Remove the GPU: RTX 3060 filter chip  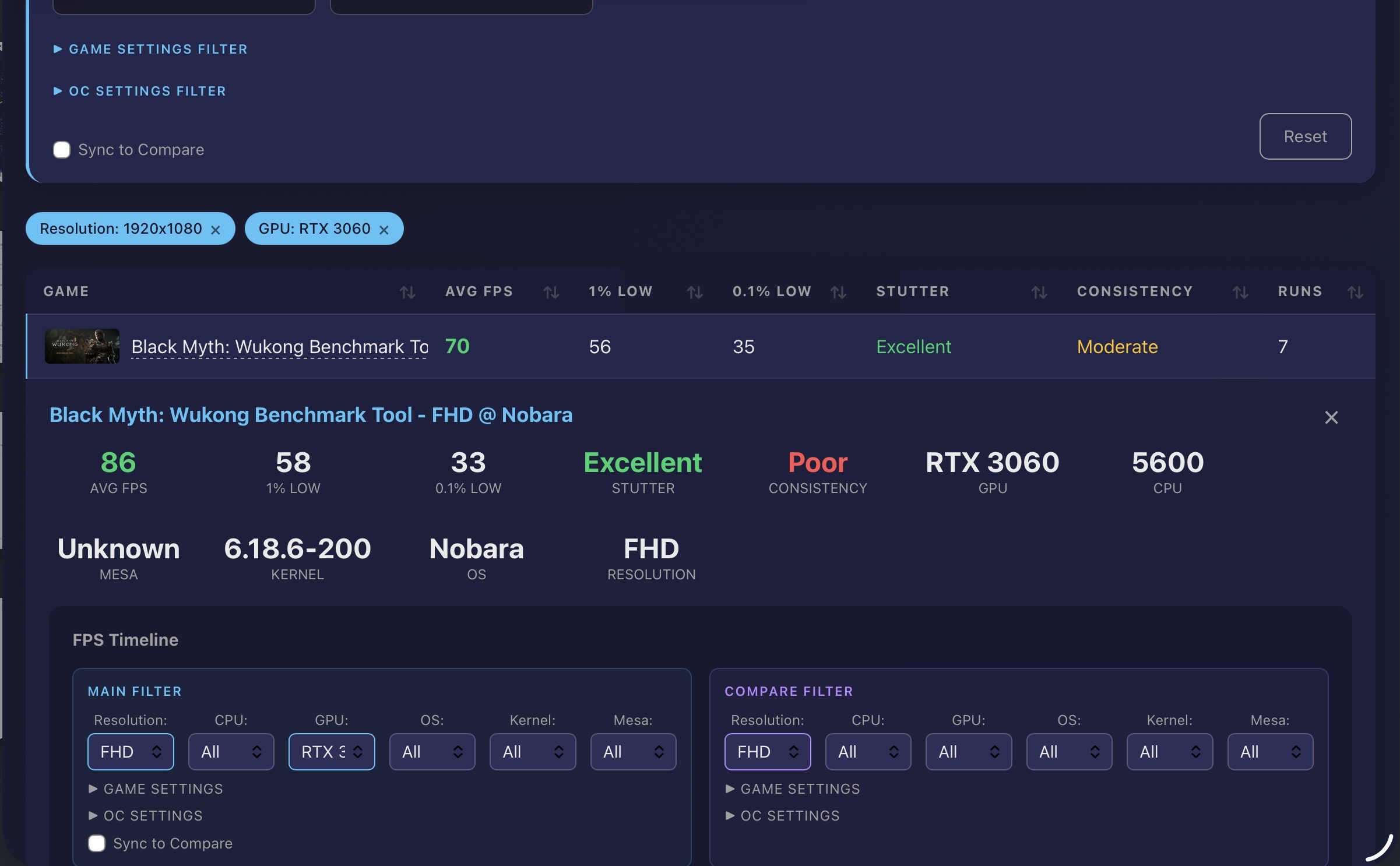click(x=384, y=230)
